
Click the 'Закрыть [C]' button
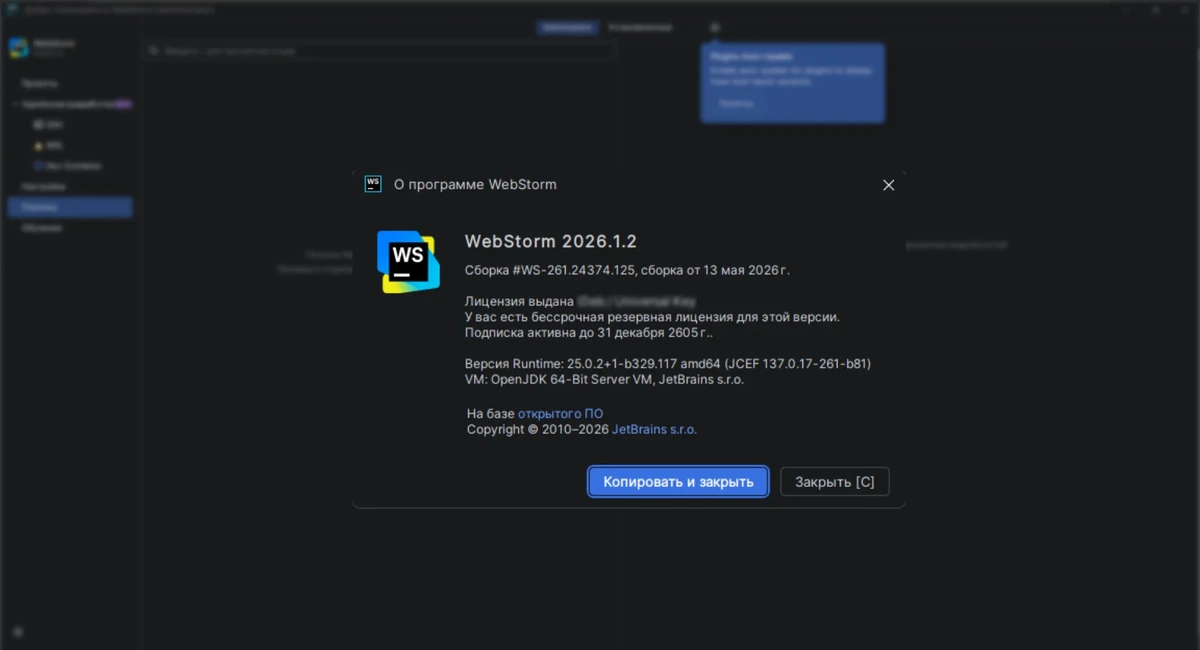[834, 481]
